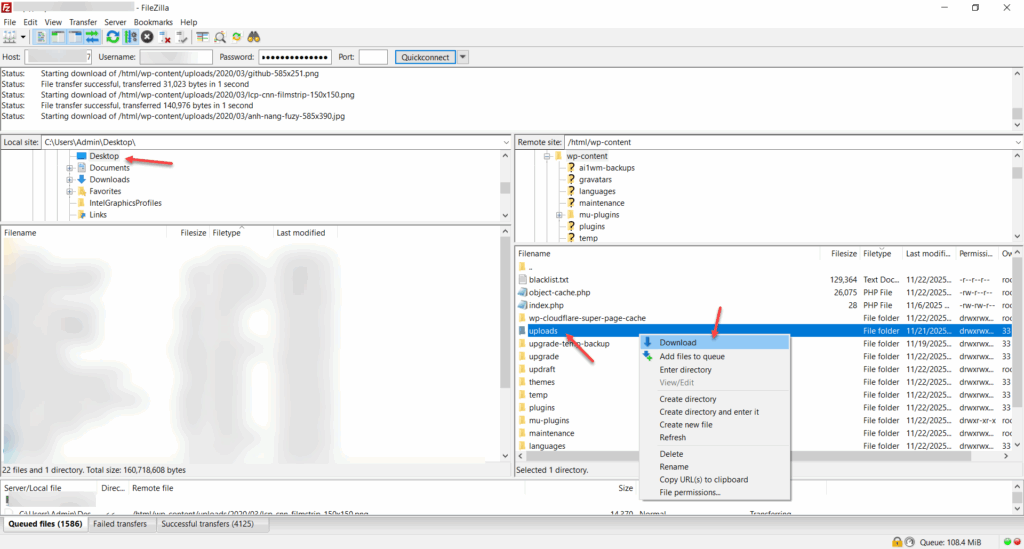Disconnect from the current server icon
This screenshot has width=1024, height=549.
pyautogui.click(x=165, y=37)
